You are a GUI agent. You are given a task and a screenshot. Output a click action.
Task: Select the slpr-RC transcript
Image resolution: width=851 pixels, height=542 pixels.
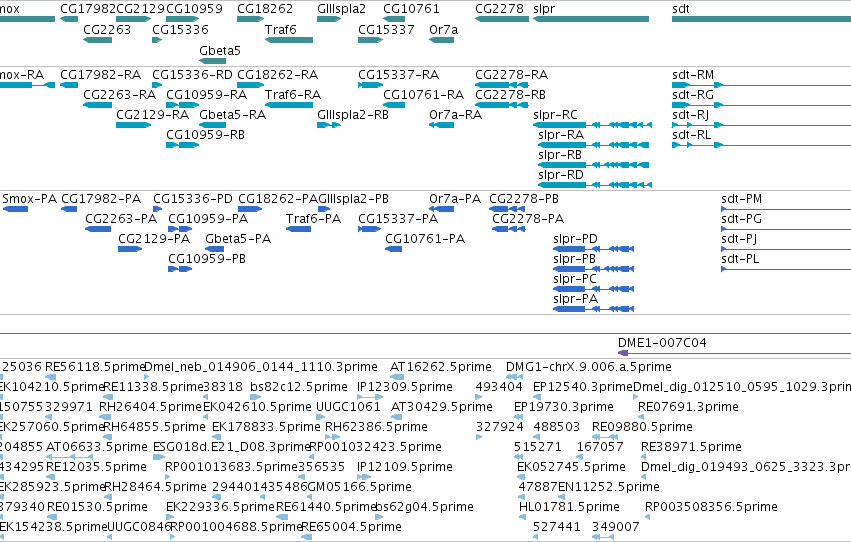click(x=592, y=125)
